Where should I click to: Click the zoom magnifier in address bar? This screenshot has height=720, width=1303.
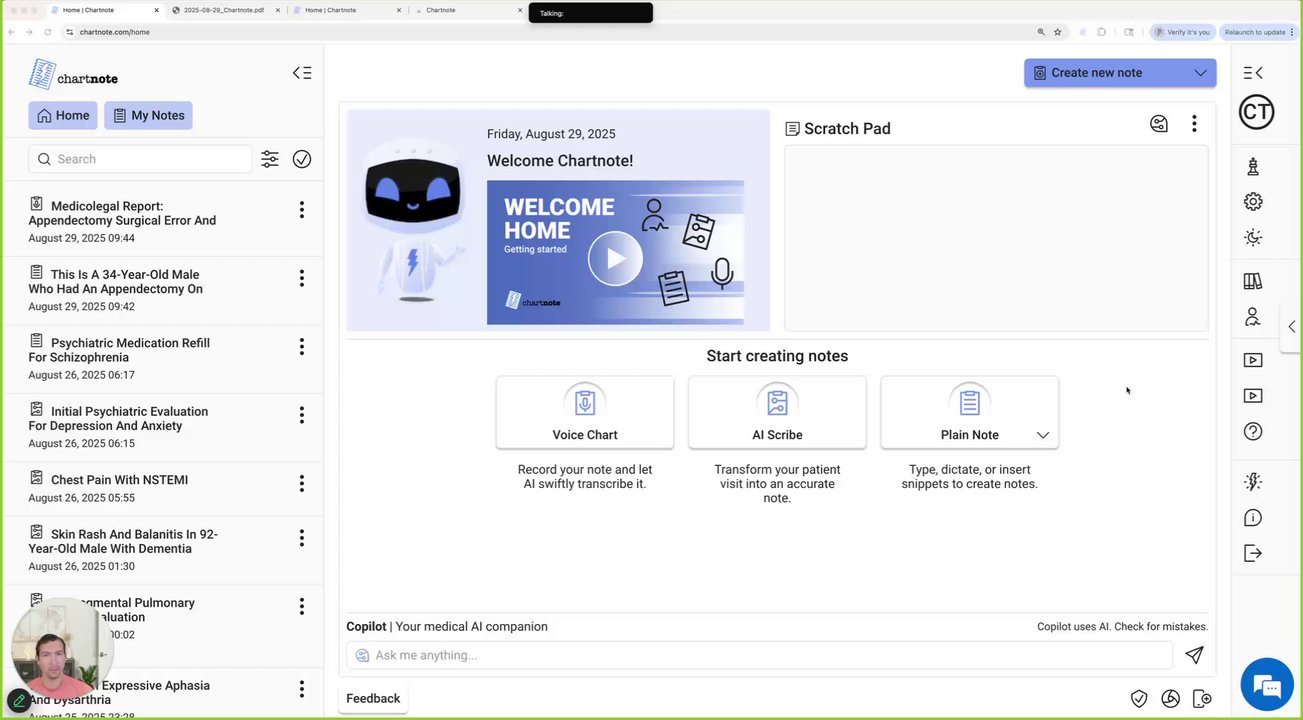(1041, 32)
